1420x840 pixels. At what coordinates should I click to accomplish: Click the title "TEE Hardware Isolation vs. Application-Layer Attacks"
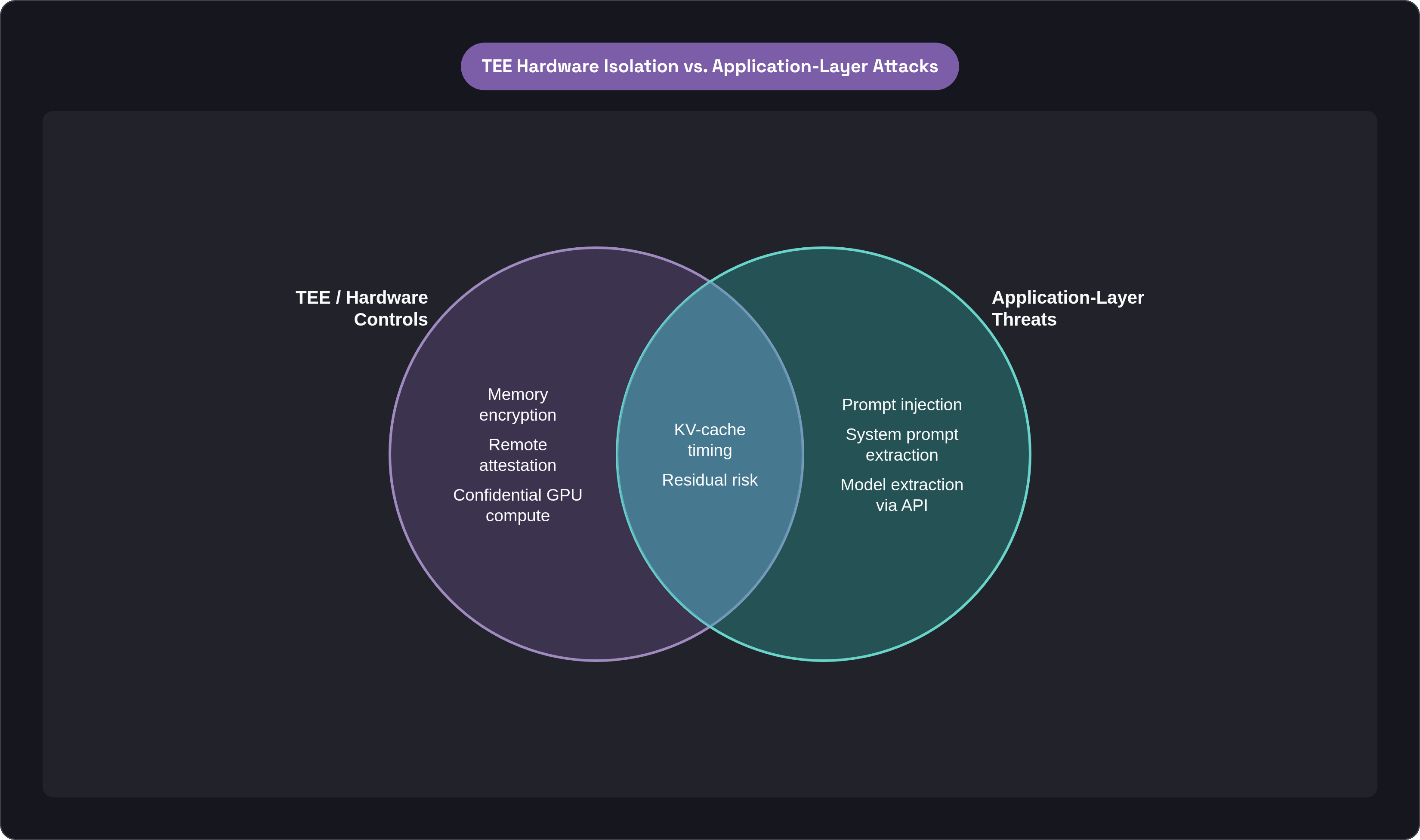710,66
